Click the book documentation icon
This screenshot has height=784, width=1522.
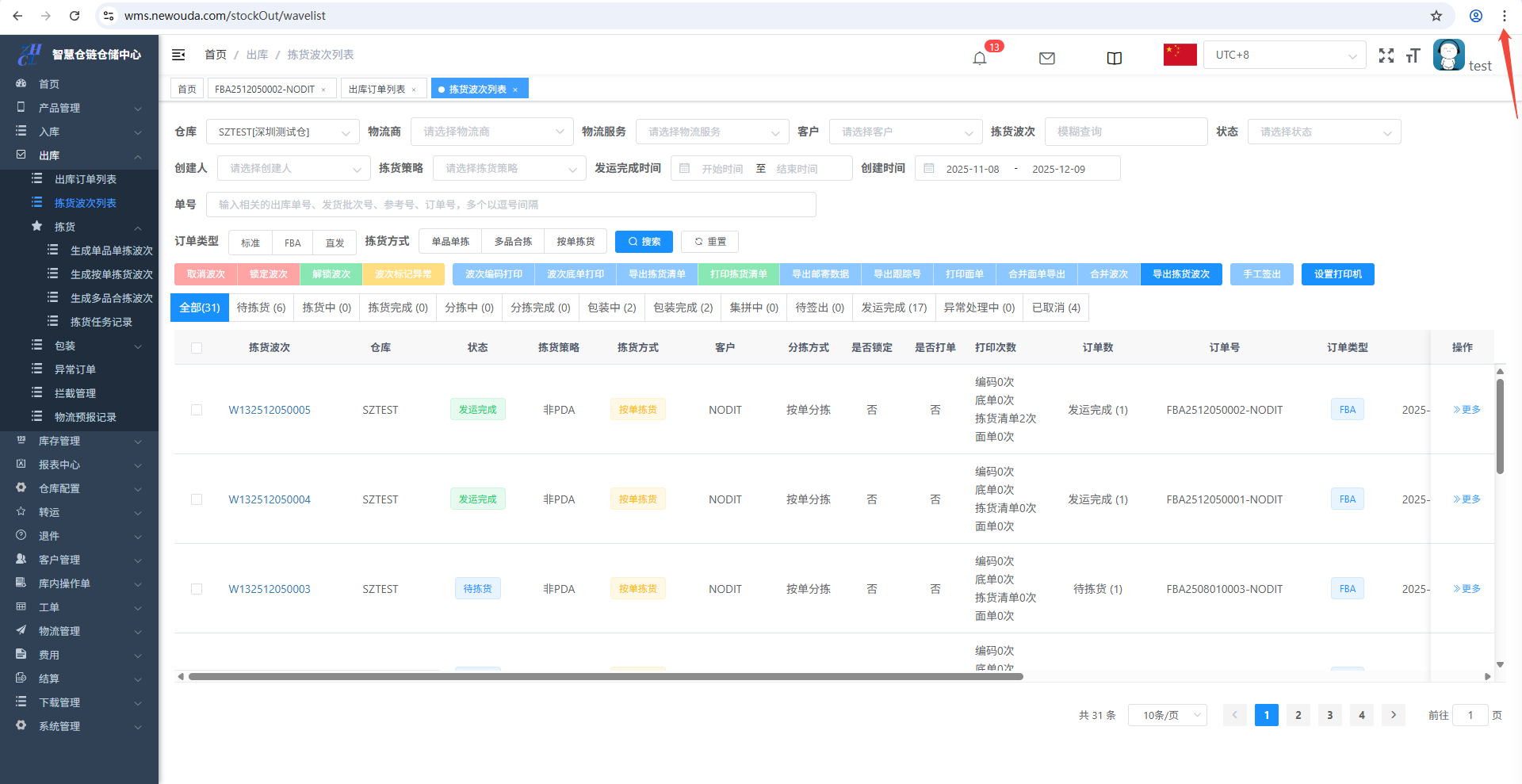[1114, 58]
